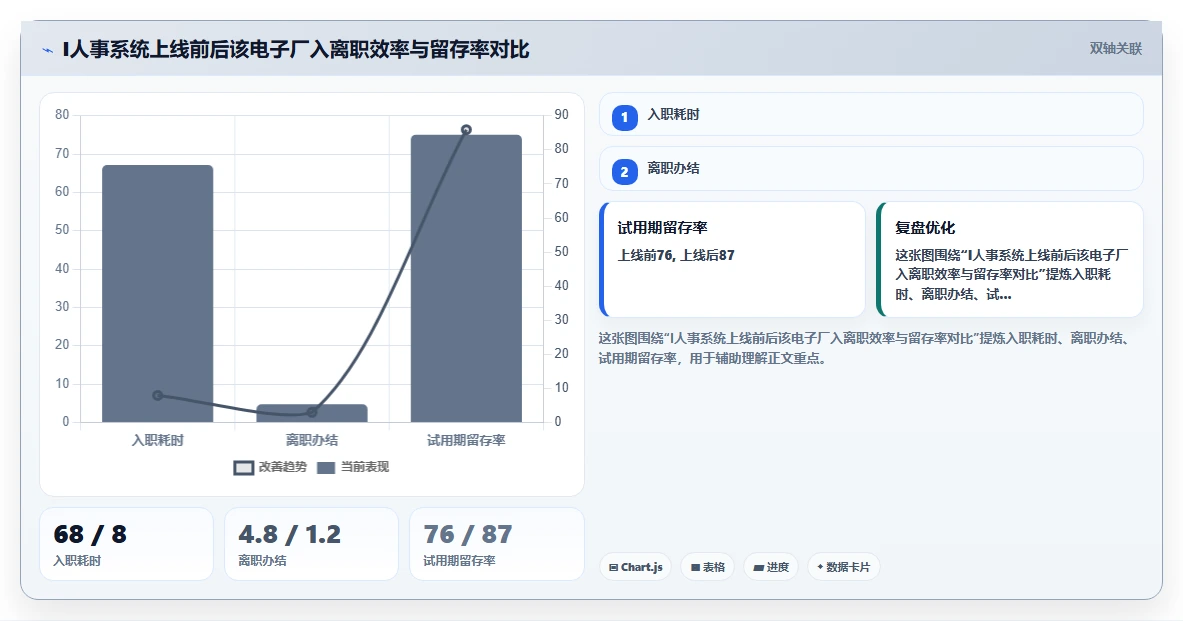
Task: Open the 试用期留存率 card
Action: pyautogui.click(x=733, y=259)
